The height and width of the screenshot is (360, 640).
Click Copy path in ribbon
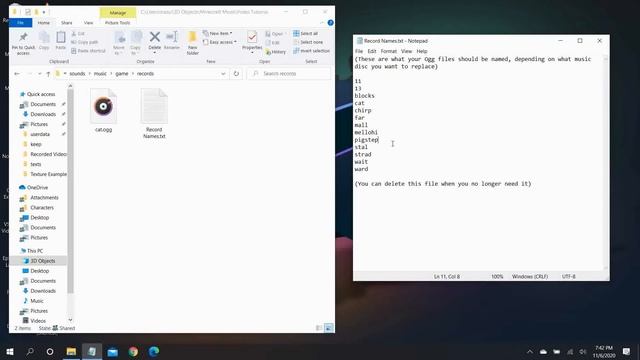[x=84, y=42]
